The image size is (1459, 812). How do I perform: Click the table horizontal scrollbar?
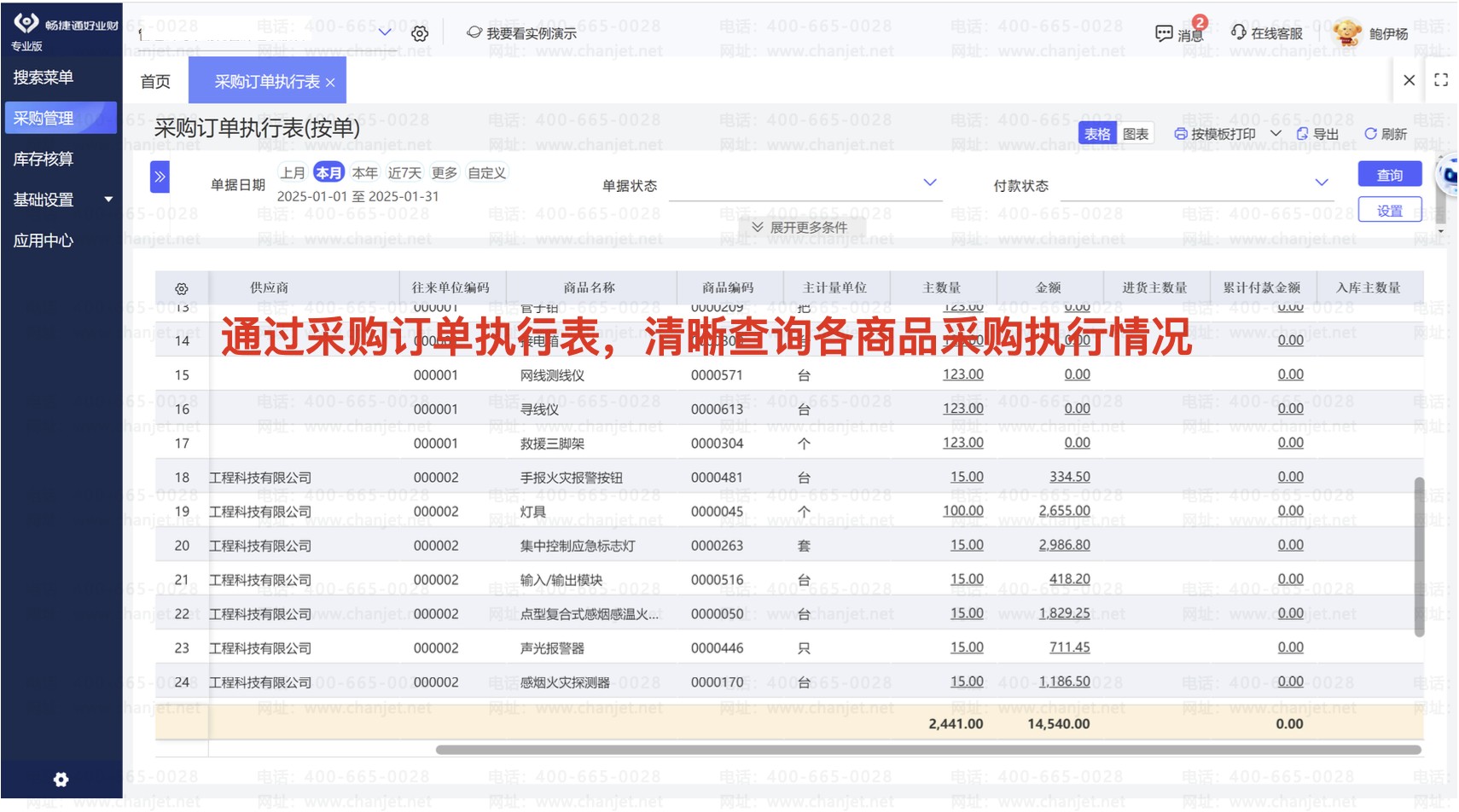[928, 750]
